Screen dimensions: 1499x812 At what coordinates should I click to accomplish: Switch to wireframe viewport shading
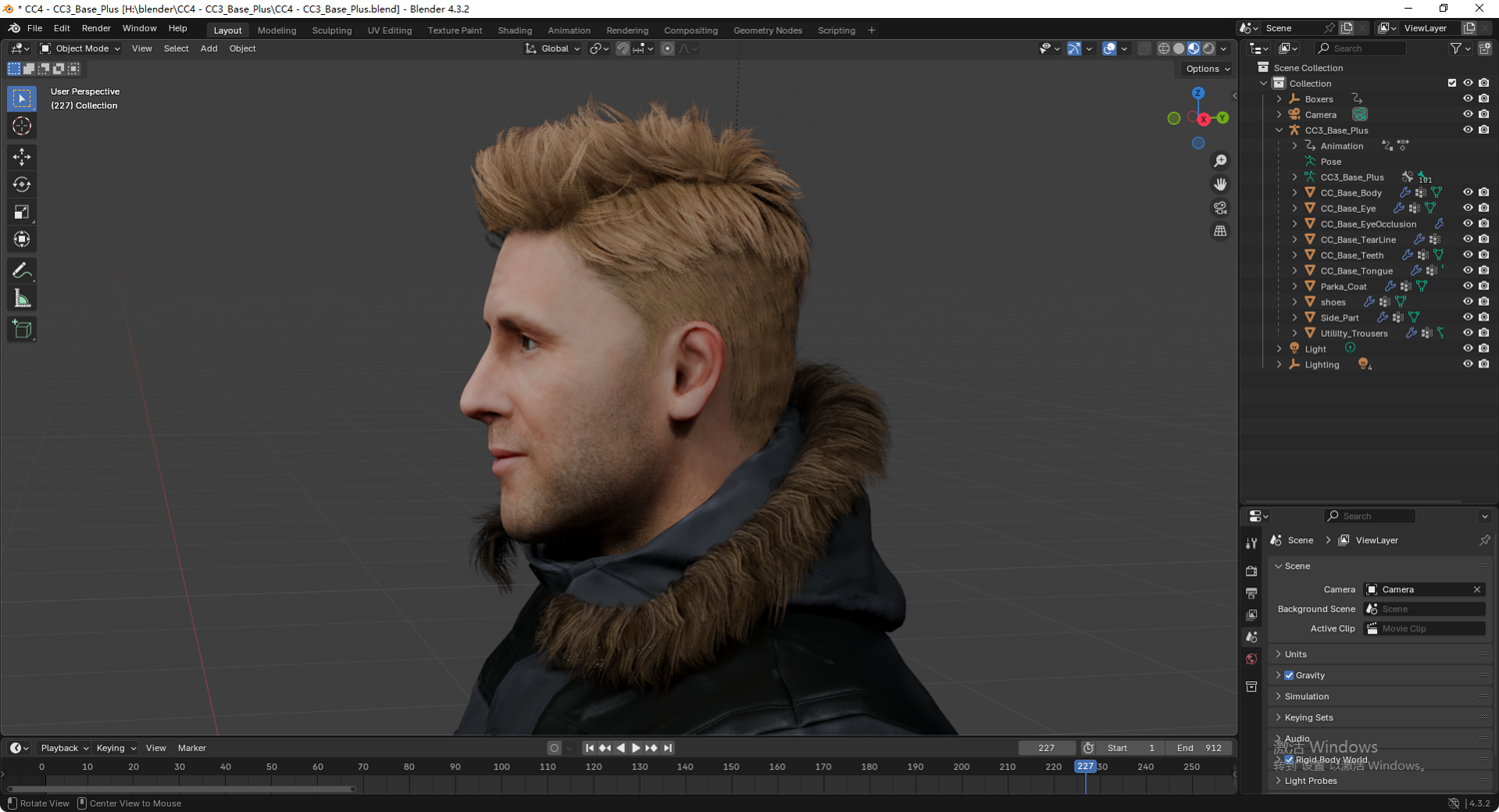coord(1164,48)
